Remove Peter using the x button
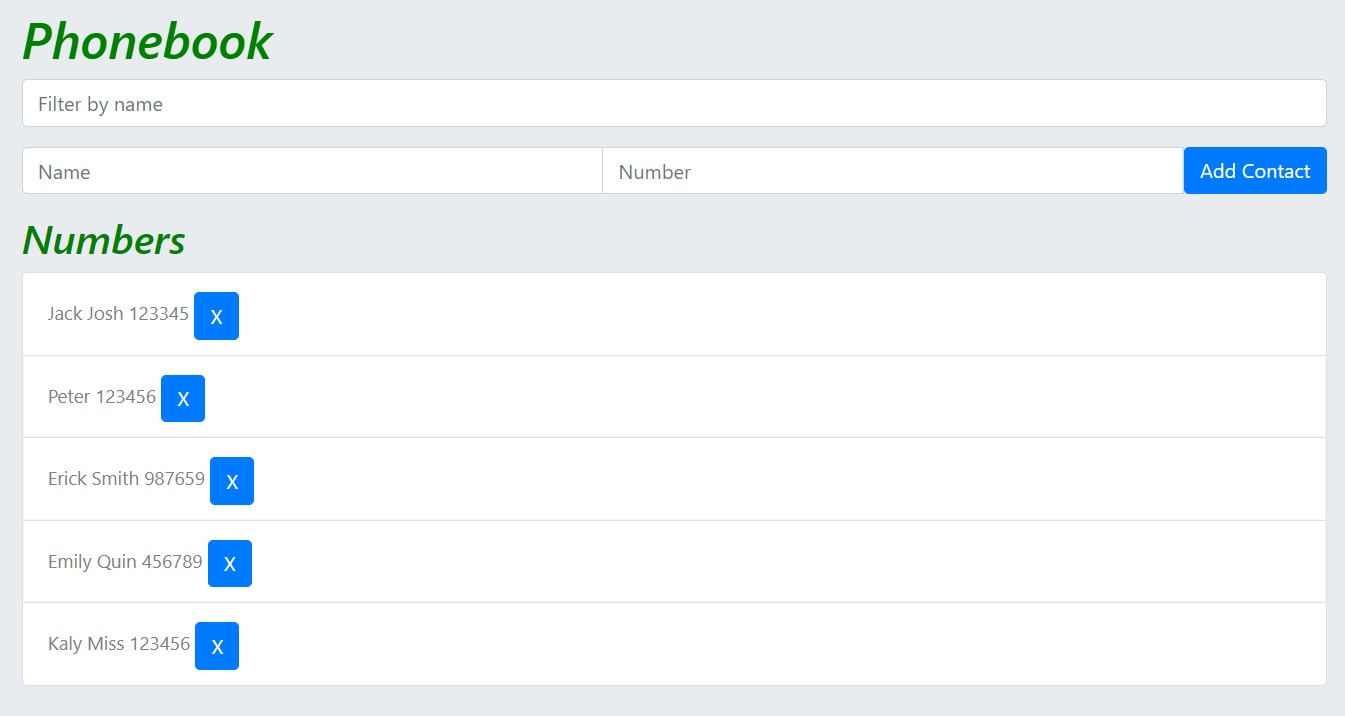Image resolution: width=1345 pixels, height=716 pixels. (183, 398)
